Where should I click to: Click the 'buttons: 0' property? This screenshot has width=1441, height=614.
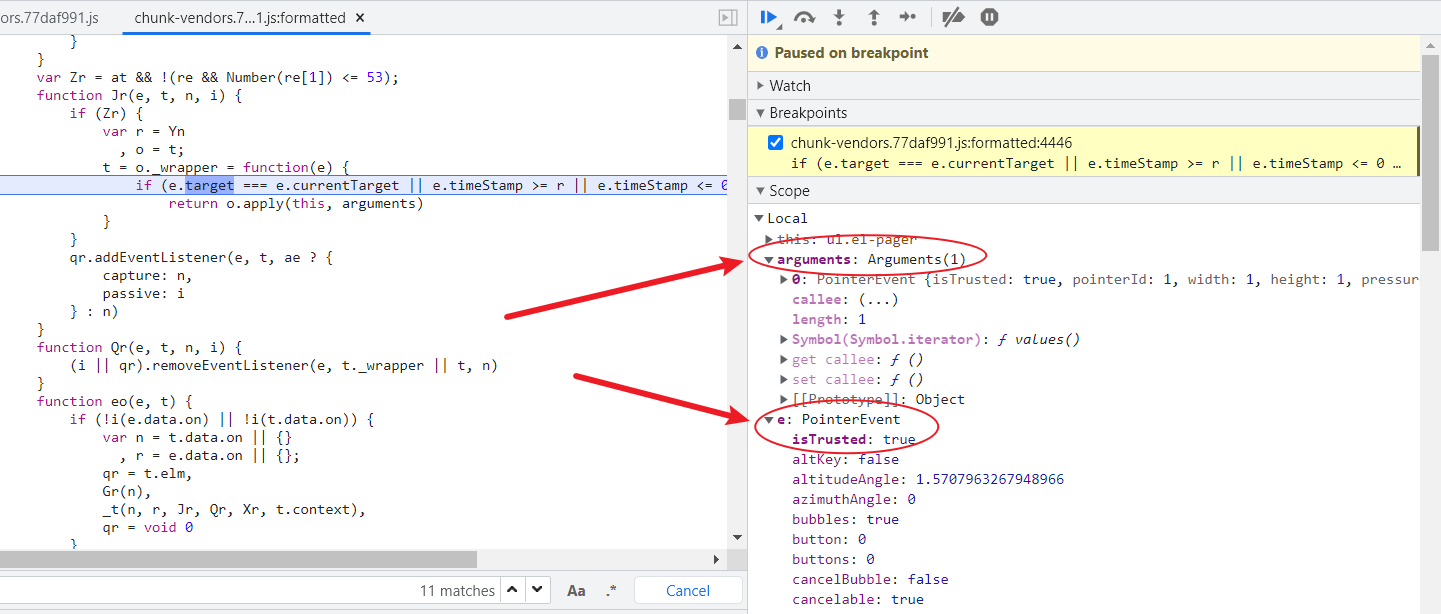coord(833,559)
